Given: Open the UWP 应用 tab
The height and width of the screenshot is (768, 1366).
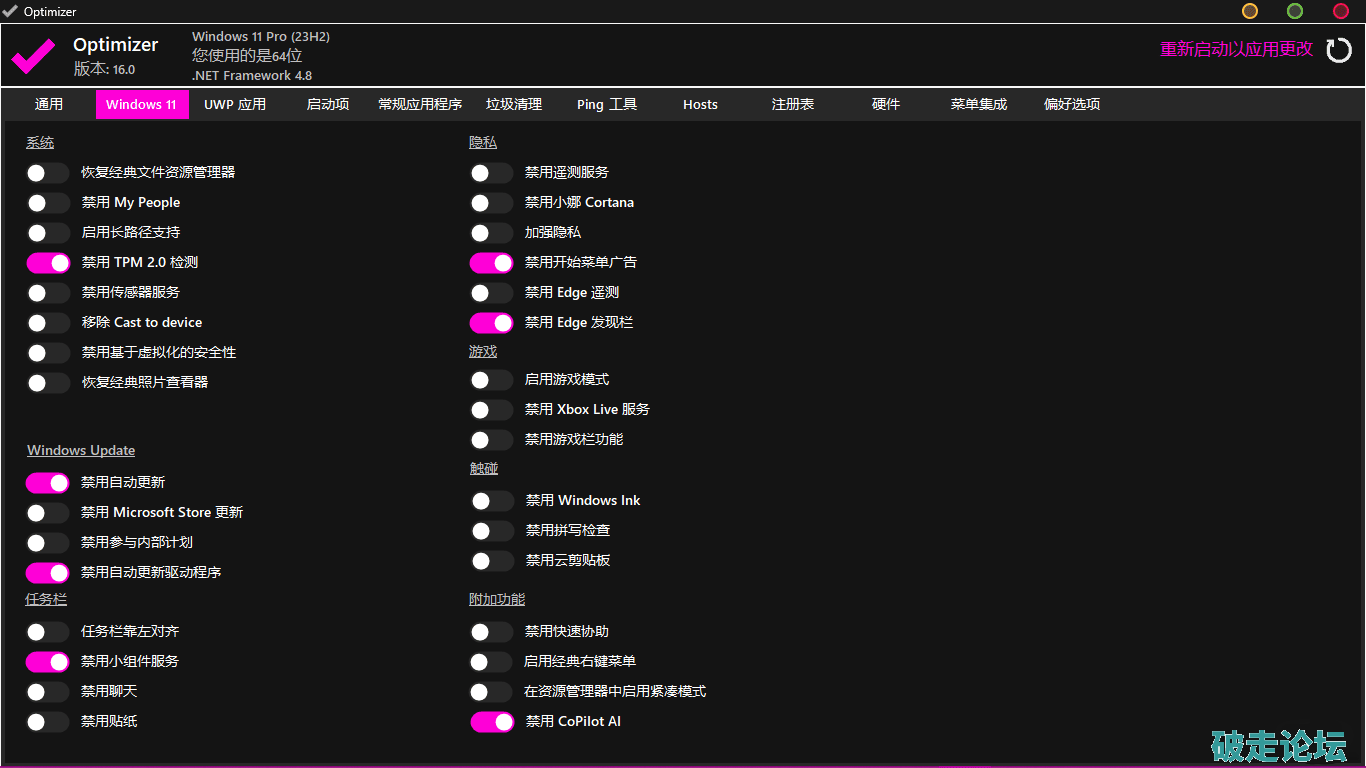Looking at the screenshot, I should point(235,104).
